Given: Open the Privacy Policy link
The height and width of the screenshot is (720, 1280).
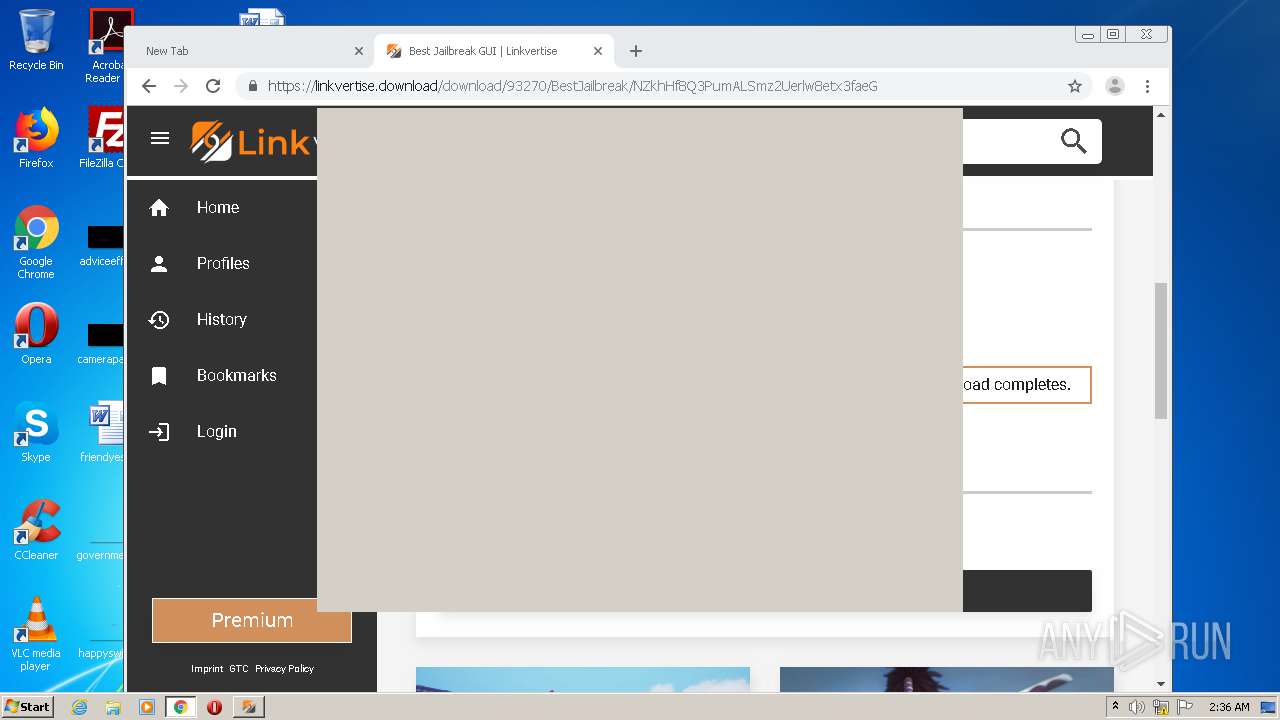Looking at the screenshot, I should 284,669.
